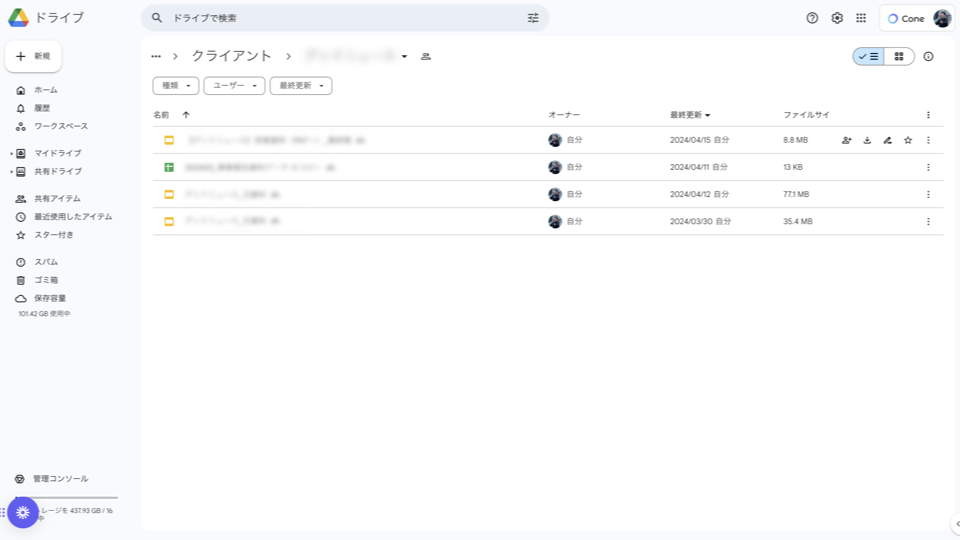
Task: Click the 新規 new button
Action: 34,57
